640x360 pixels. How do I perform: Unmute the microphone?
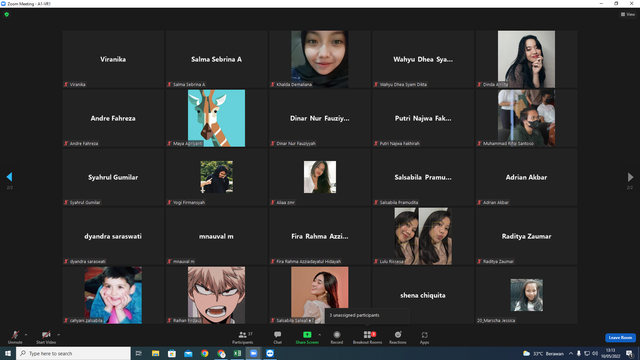[x=15, y=337]
